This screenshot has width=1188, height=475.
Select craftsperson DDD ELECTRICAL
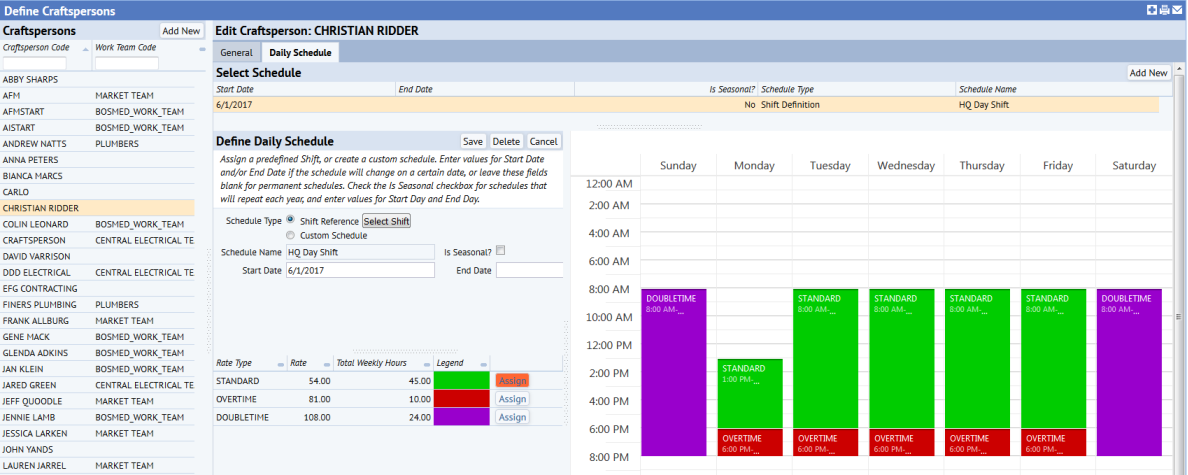[97, 273]
